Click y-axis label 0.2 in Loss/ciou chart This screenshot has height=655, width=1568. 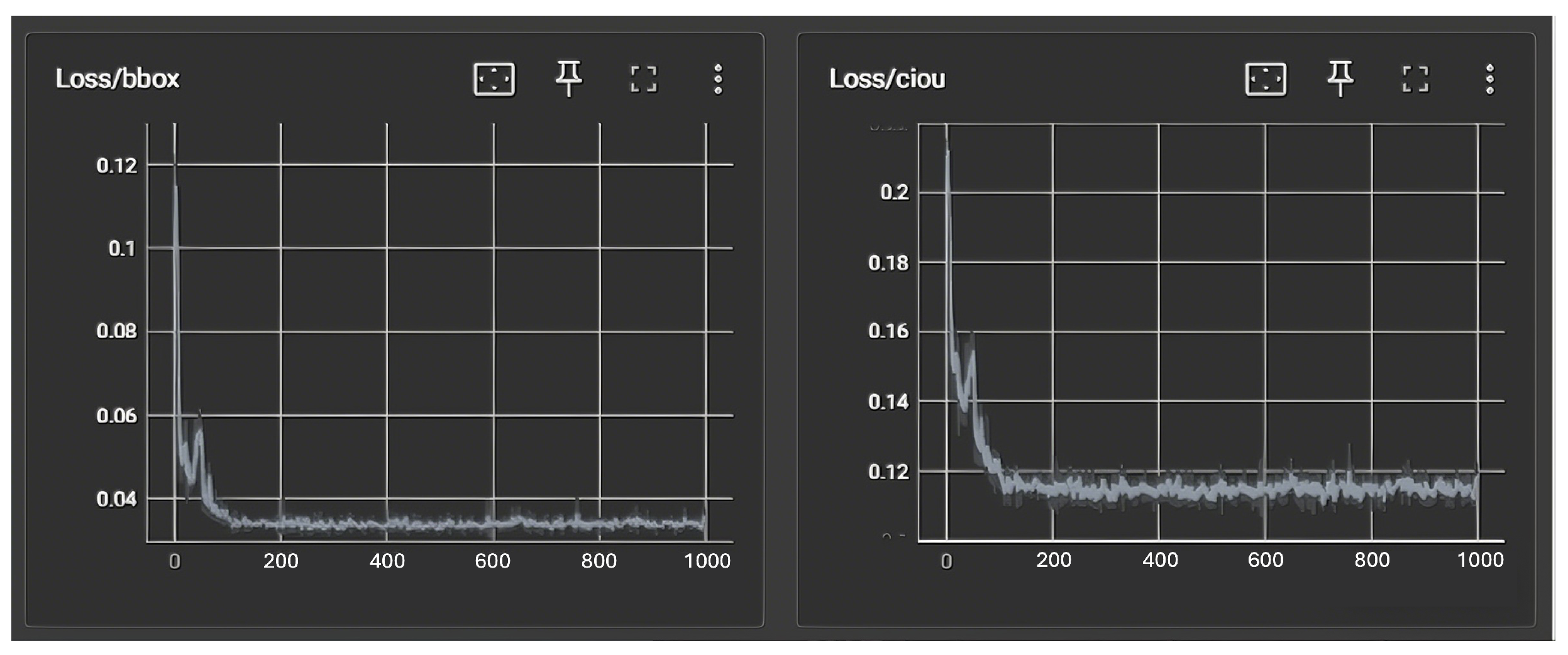[x=894, y=192]
